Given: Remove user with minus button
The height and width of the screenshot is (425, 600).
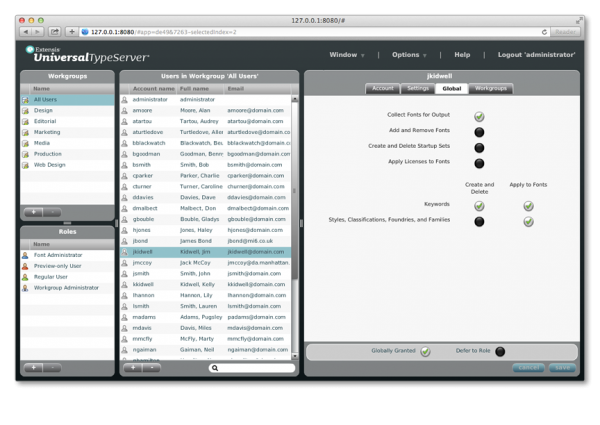Looking at the screenshot, I should [152, 368].
